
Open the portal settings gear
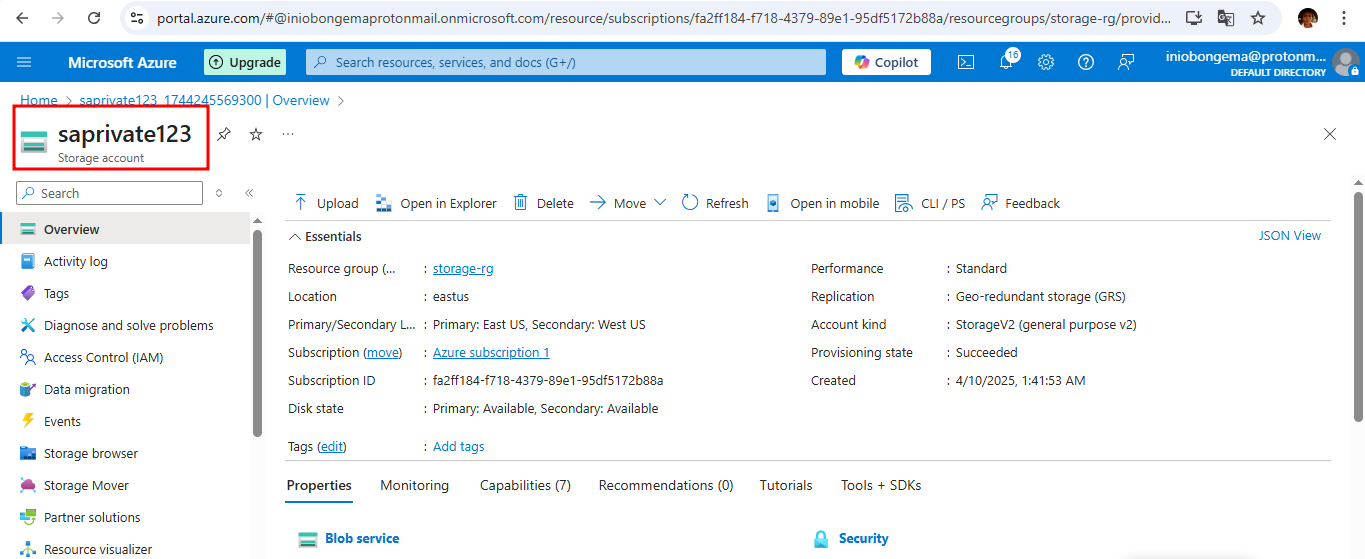1046,62
